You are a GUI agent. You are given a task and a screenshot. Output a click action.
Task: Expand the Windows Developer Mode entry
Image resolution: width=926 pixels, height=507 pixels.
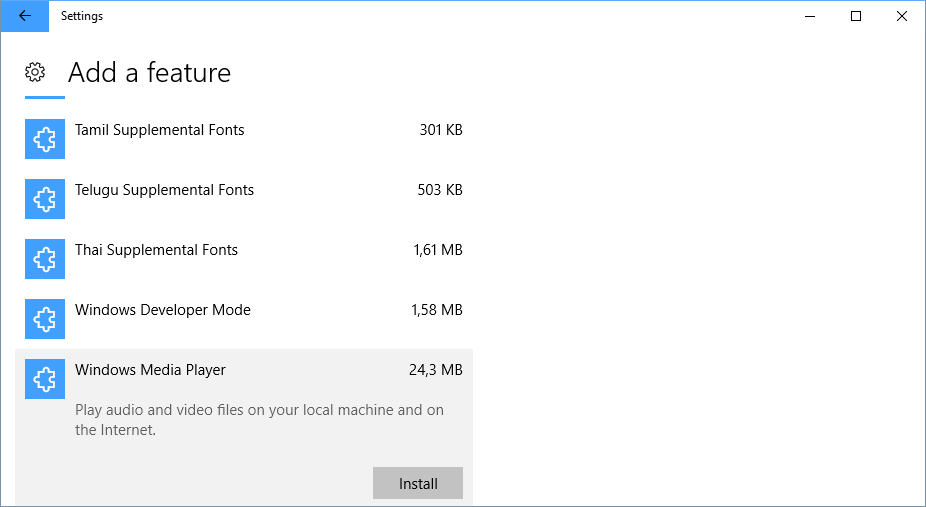163,310
